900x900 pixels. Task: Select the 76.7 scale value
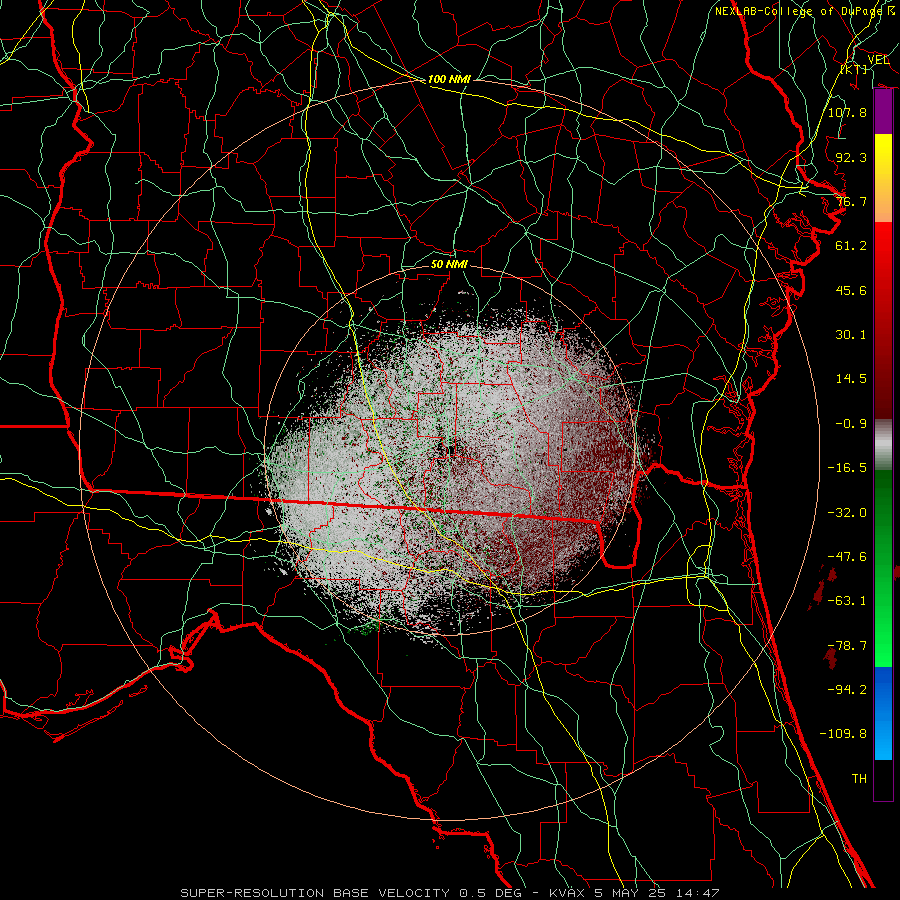pyautogui.click(x=851, y=201)
